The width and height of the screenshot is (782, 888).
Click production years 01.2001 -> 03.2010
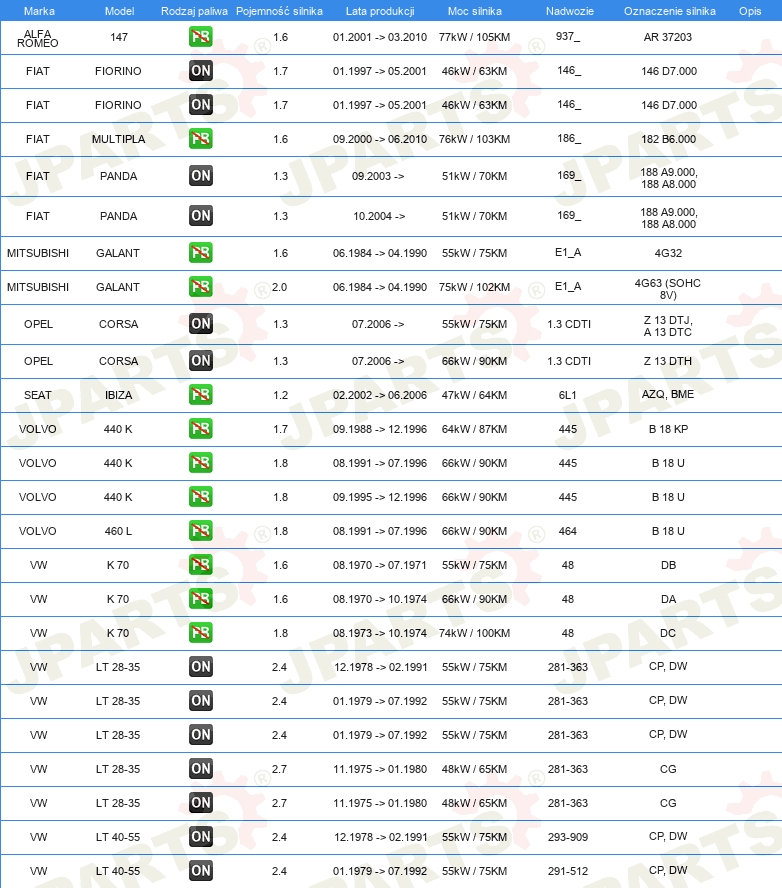(380, 37)
